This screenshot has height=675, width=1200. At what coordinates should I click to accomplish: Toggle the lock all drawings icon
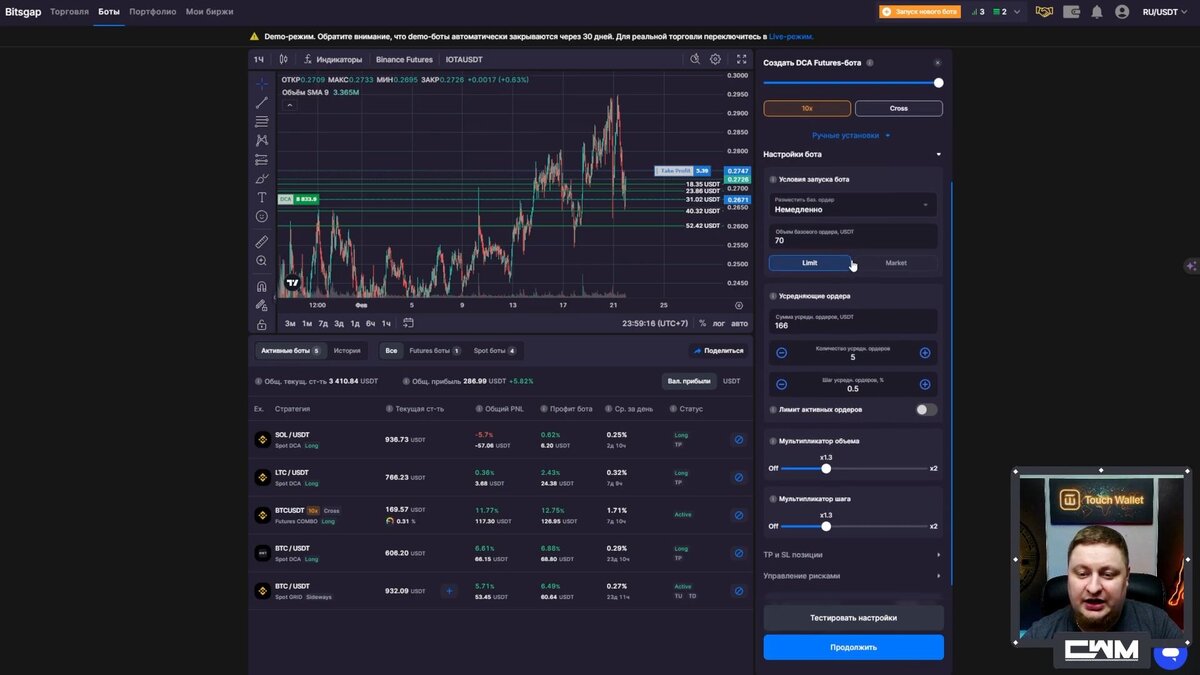[262, 324]
